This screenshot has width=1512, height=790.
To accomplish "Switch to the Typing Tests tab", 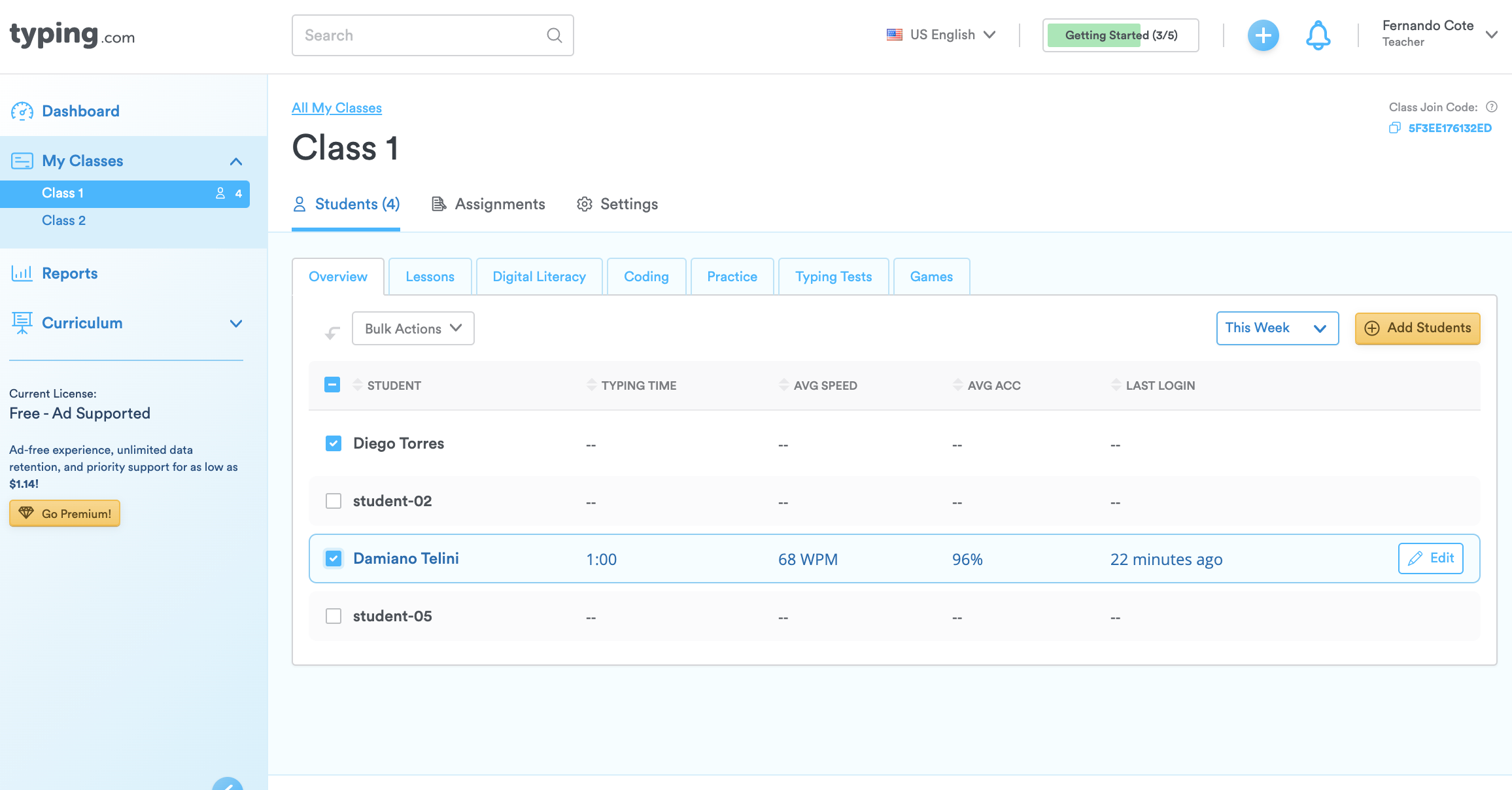I will pyautogui.click(x=833, y=277).
